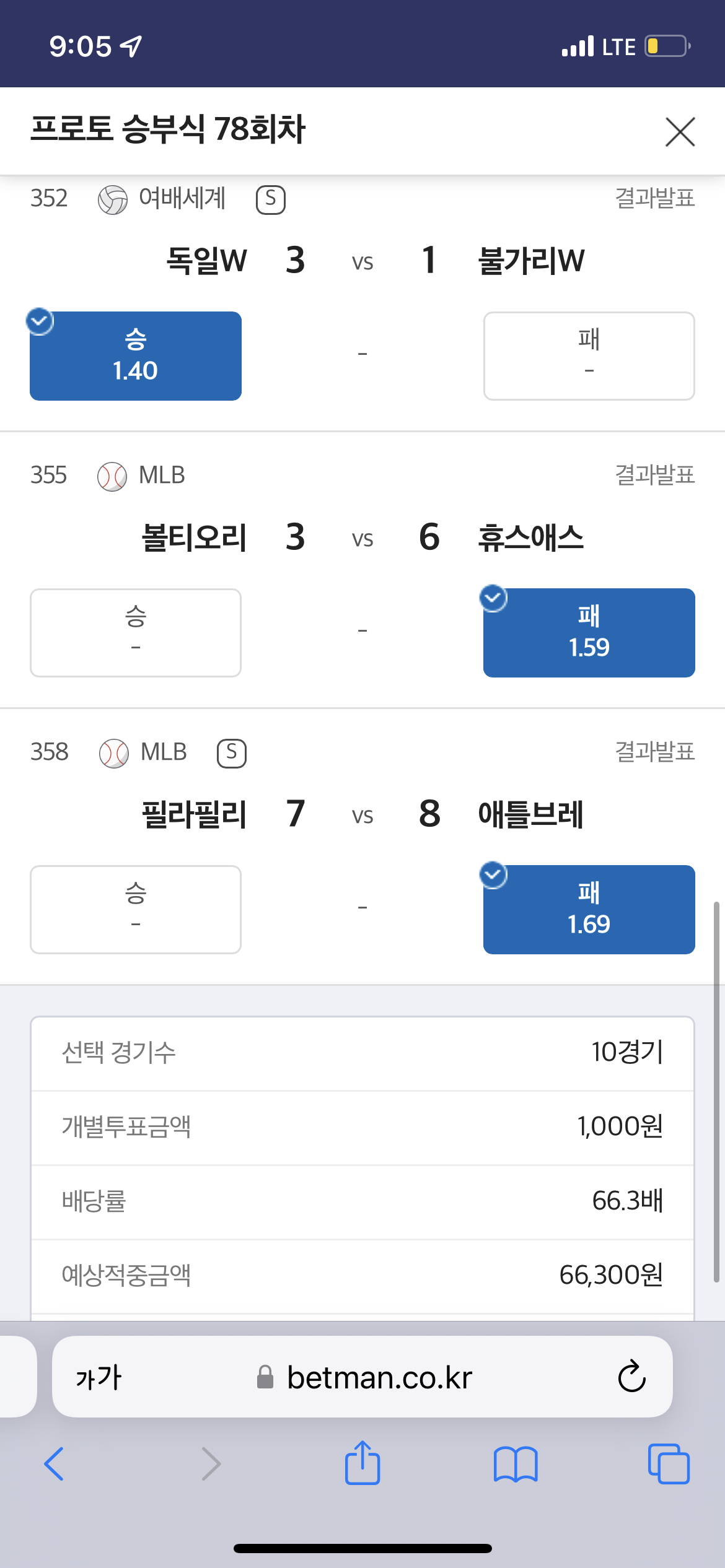
Task: Open the 가가 text size menu
Action: point(99,1378)
